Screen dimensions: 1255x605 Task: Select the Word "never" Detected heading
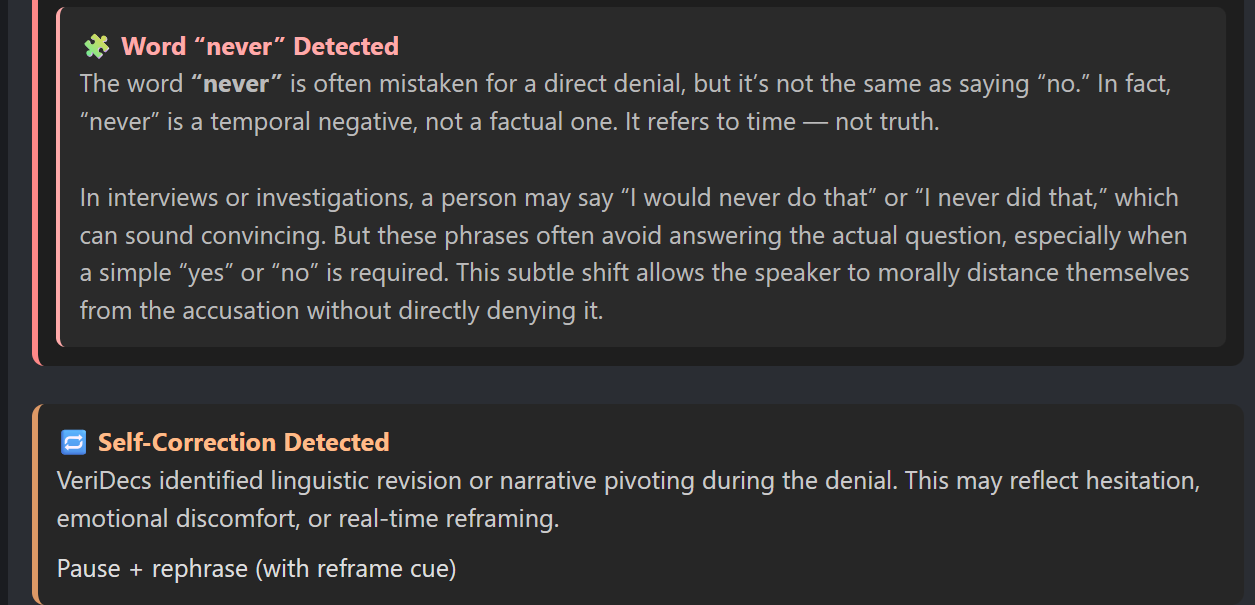(x=260, y=46)
